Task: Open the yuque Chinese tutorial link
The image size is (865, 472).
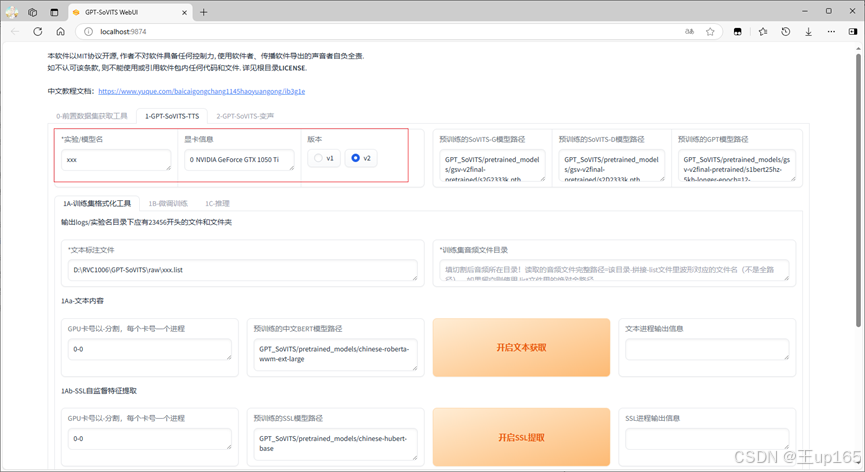Action: point(202,92)
